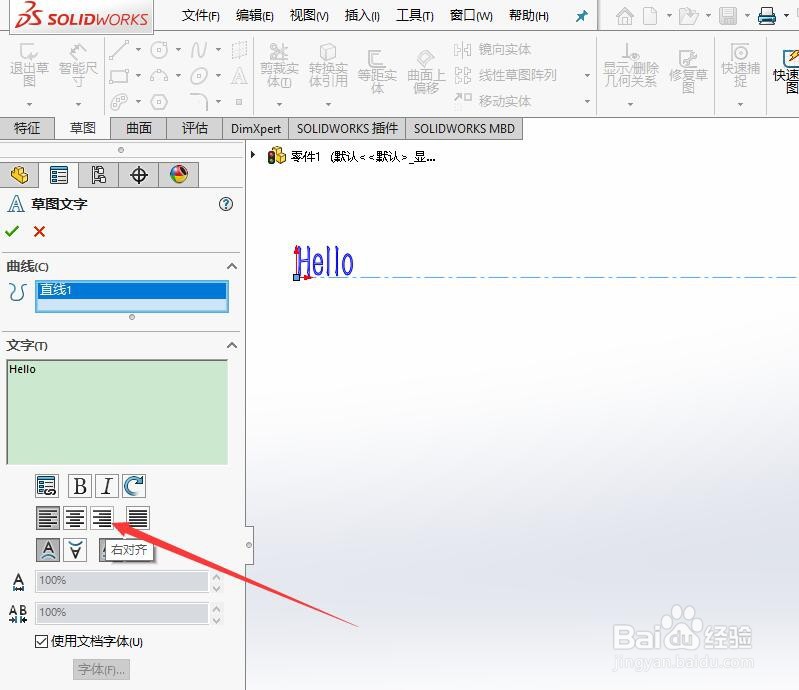Click the Link to Property icon
Image resolution: width=799 pixels, height=690 pixels.
(47, 486)
